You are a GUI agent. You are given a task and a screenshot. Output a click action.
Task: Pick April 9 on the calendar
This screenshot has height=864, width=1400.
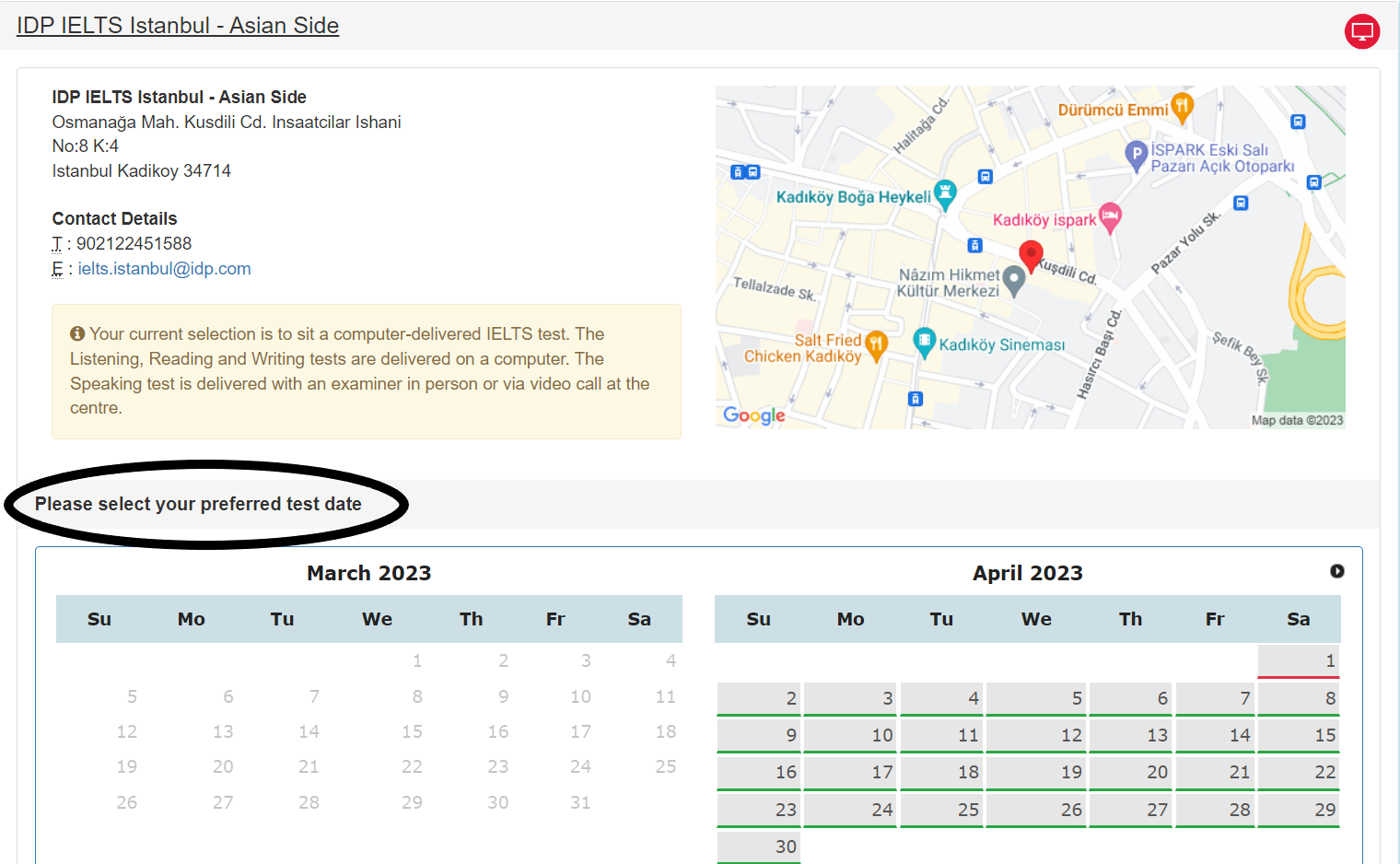pyautogui.click(x=759, y=736)
